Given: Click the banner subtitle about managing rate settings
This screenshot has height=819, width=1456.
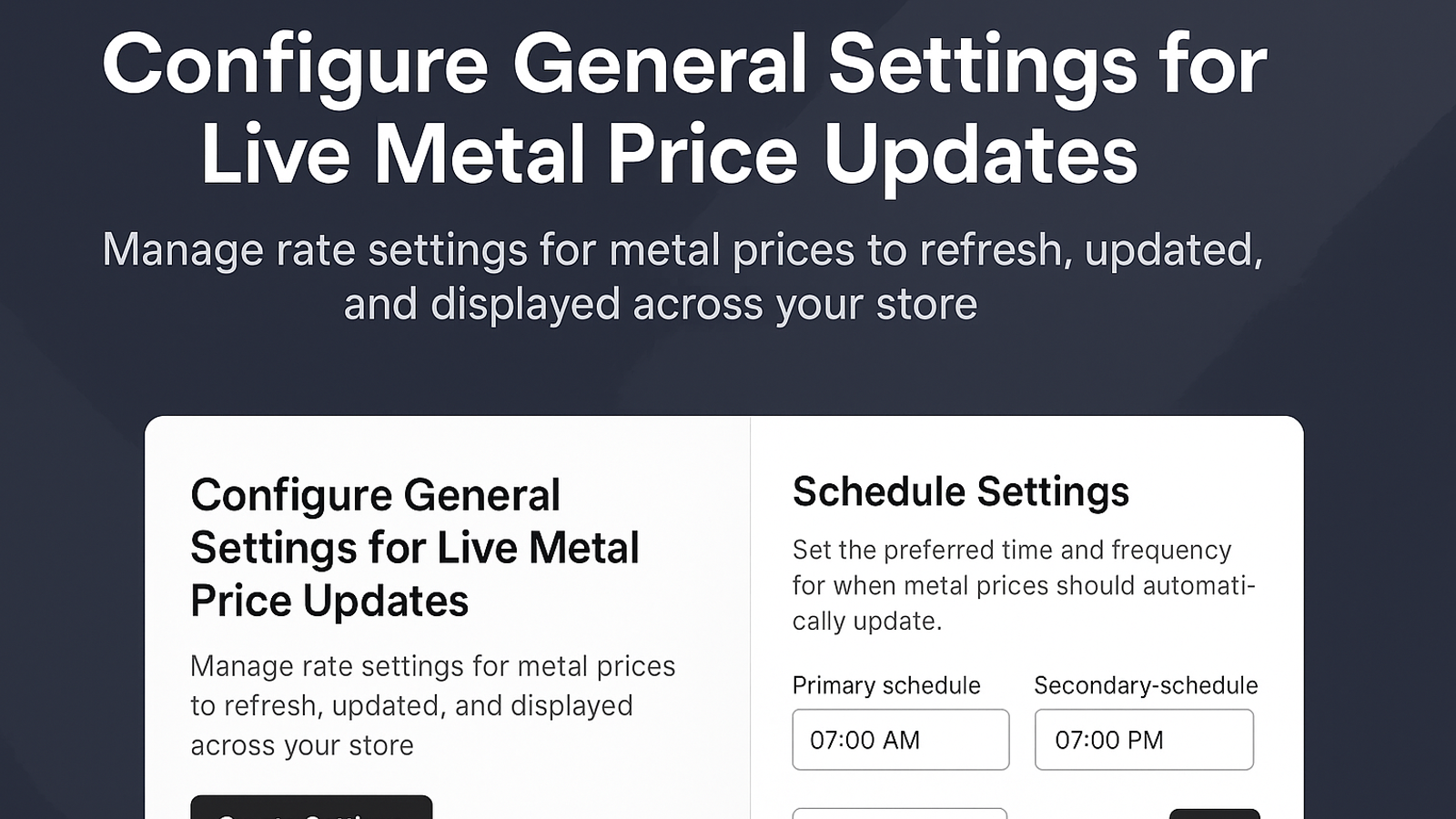Looking at the screenshot, I should point(682,277).
